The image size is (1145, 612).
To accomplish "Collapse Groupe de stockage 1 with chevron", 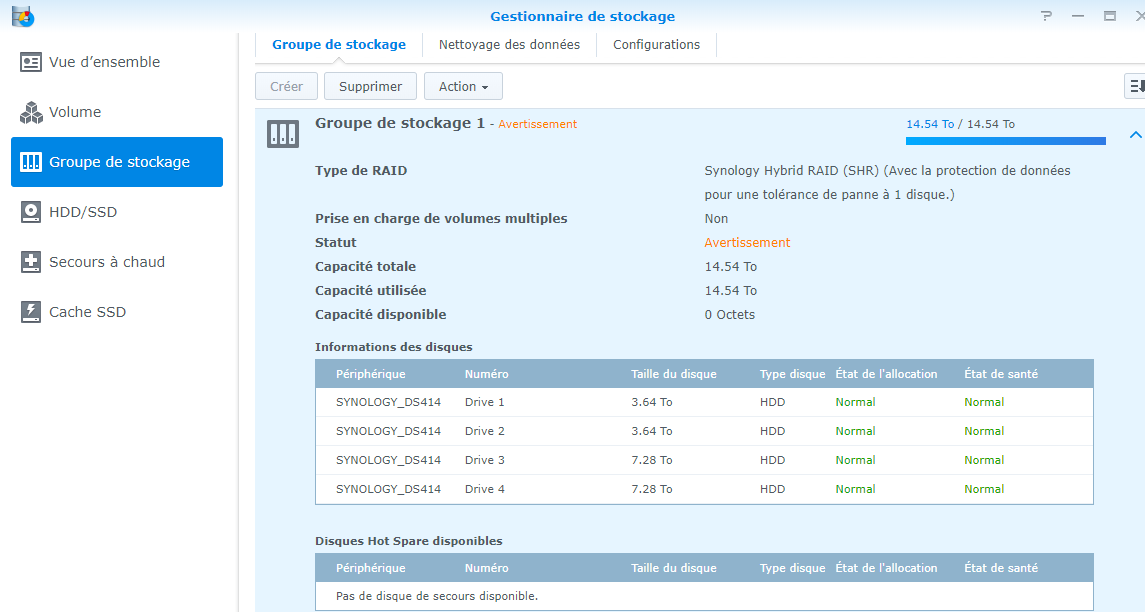I will [1134, 134].
